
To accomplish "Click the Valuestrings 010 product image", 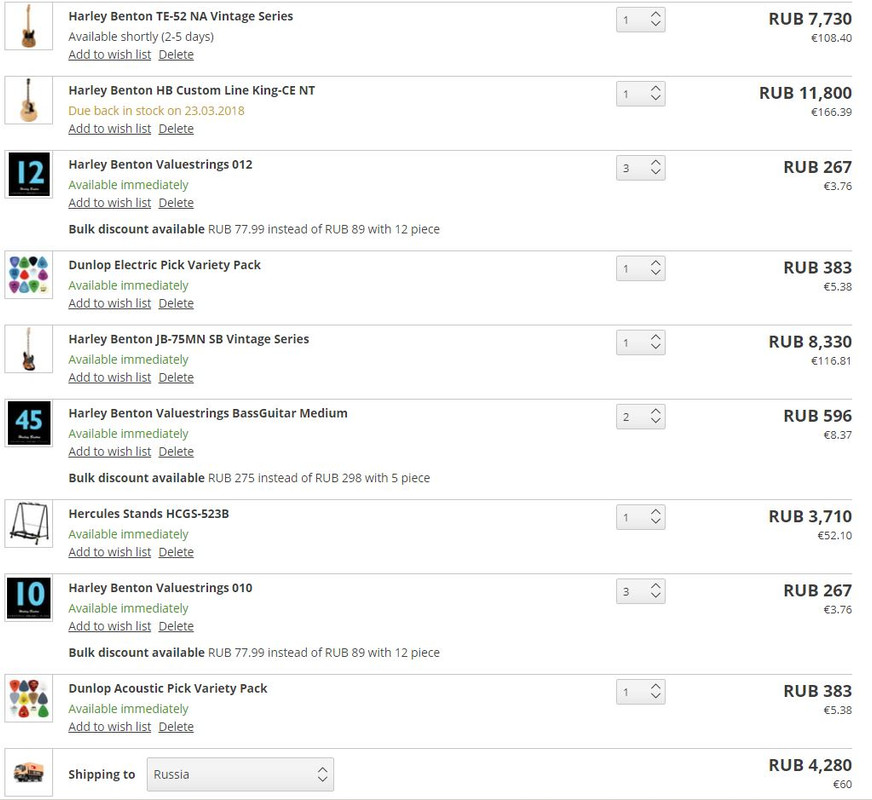I will click(x=28, y=598).
